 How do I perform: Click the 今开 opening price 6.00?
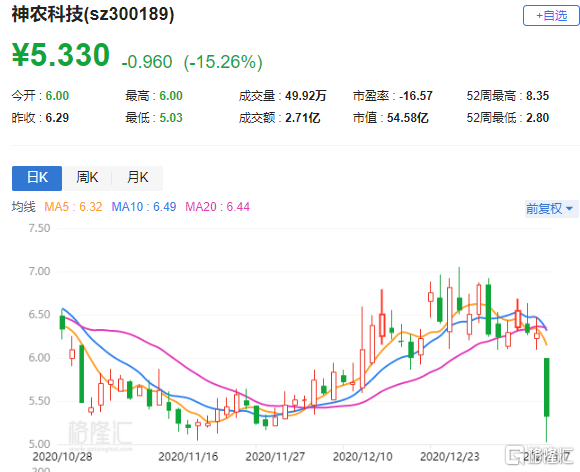point(57,96)
